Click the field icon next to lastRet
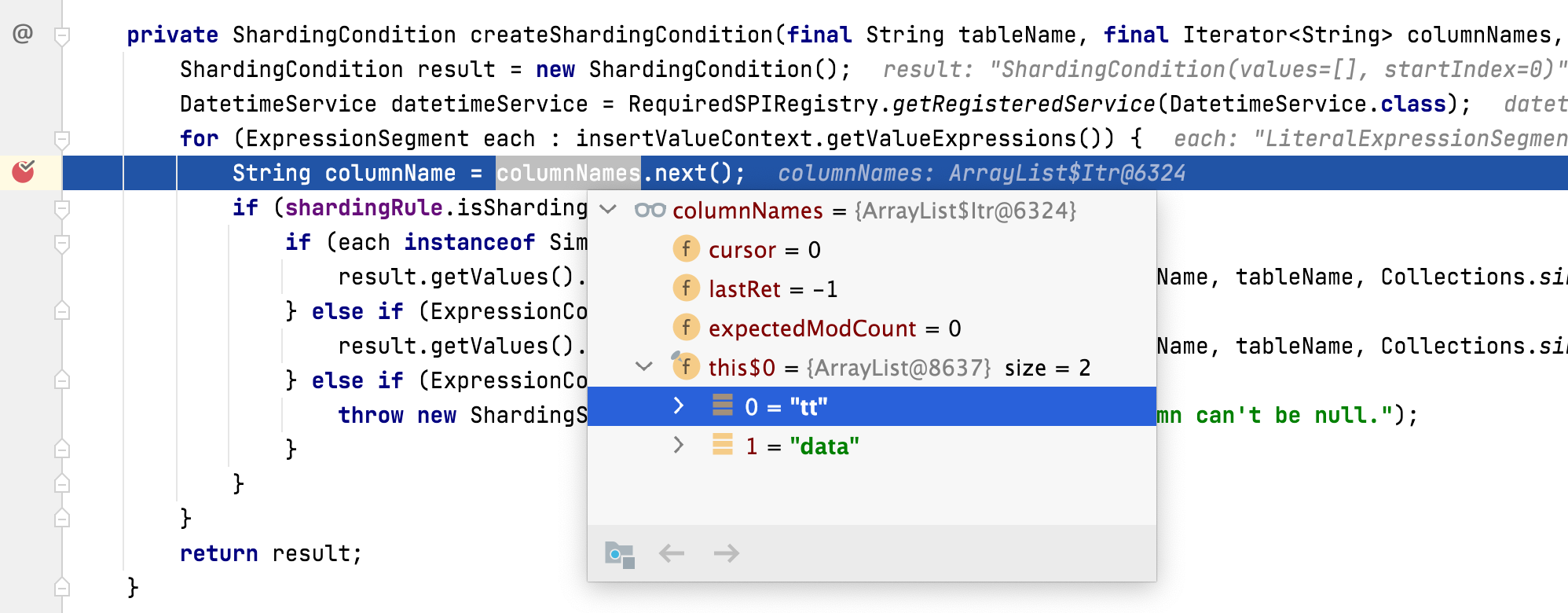This screenshot has width=1568, height=613. coord(686,288)
